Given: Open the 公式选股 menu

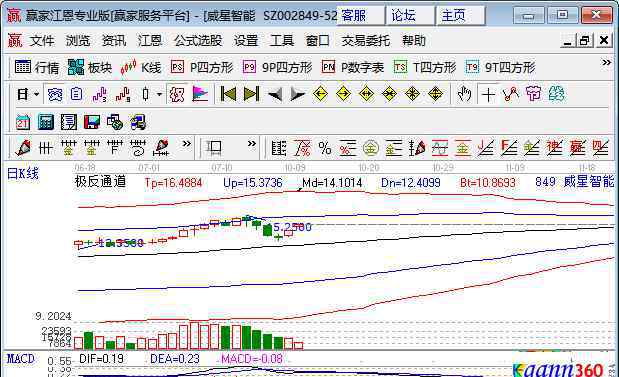Looking at the screenshot, I should (198, 41).
